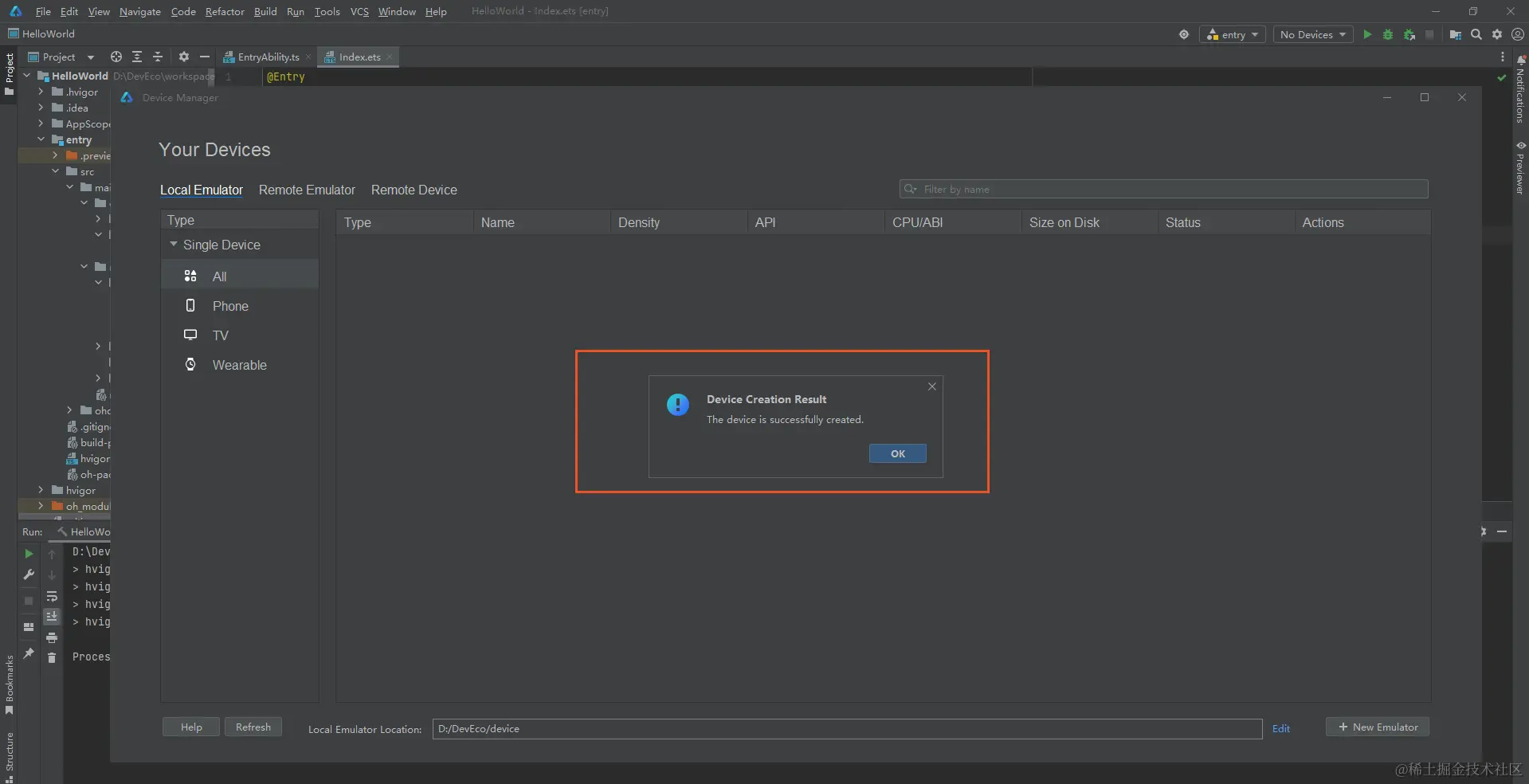The height and width of the screenshot is (784, 1529).
Task: Close the Index.ets editor tab
Action: [389, 57]
